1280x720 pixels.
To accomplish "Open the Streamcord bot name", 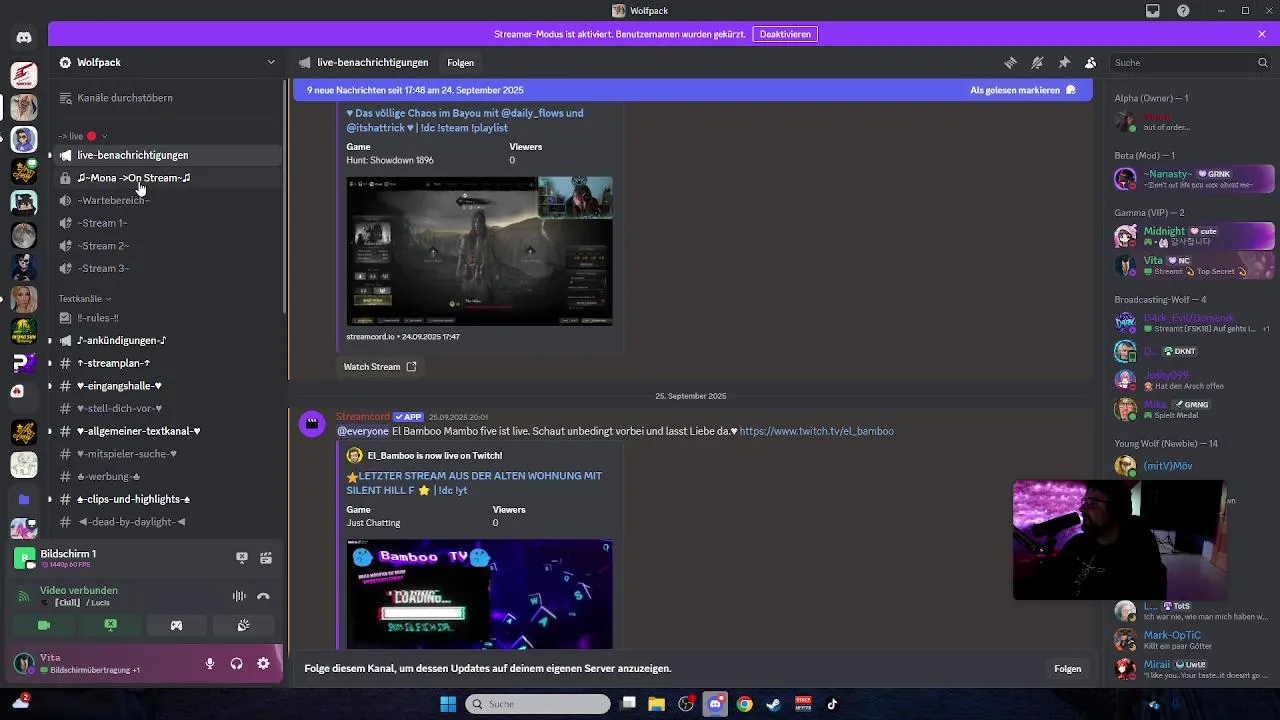I will (x=362, y=417).
